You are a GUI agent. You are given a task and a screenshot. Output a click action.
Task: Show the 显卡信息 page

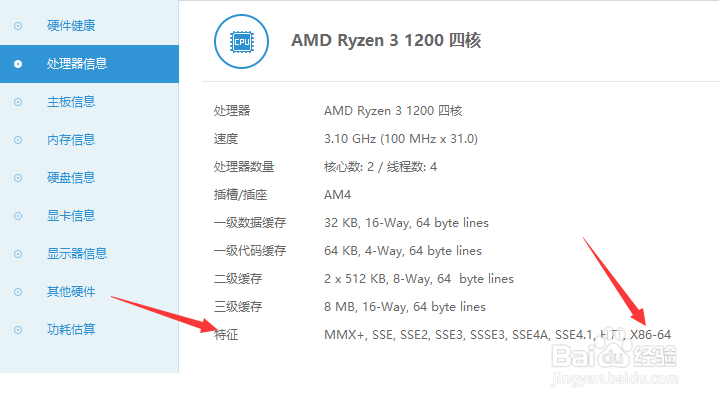point(71,215)
